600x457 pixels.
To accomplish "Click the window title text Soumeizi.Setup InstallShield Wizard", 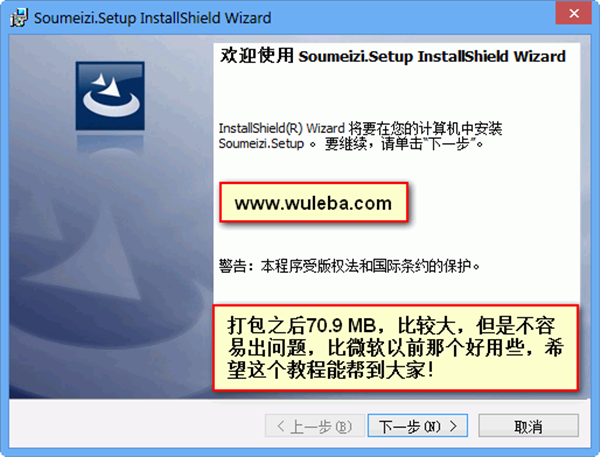I will (x=152, y=18).
